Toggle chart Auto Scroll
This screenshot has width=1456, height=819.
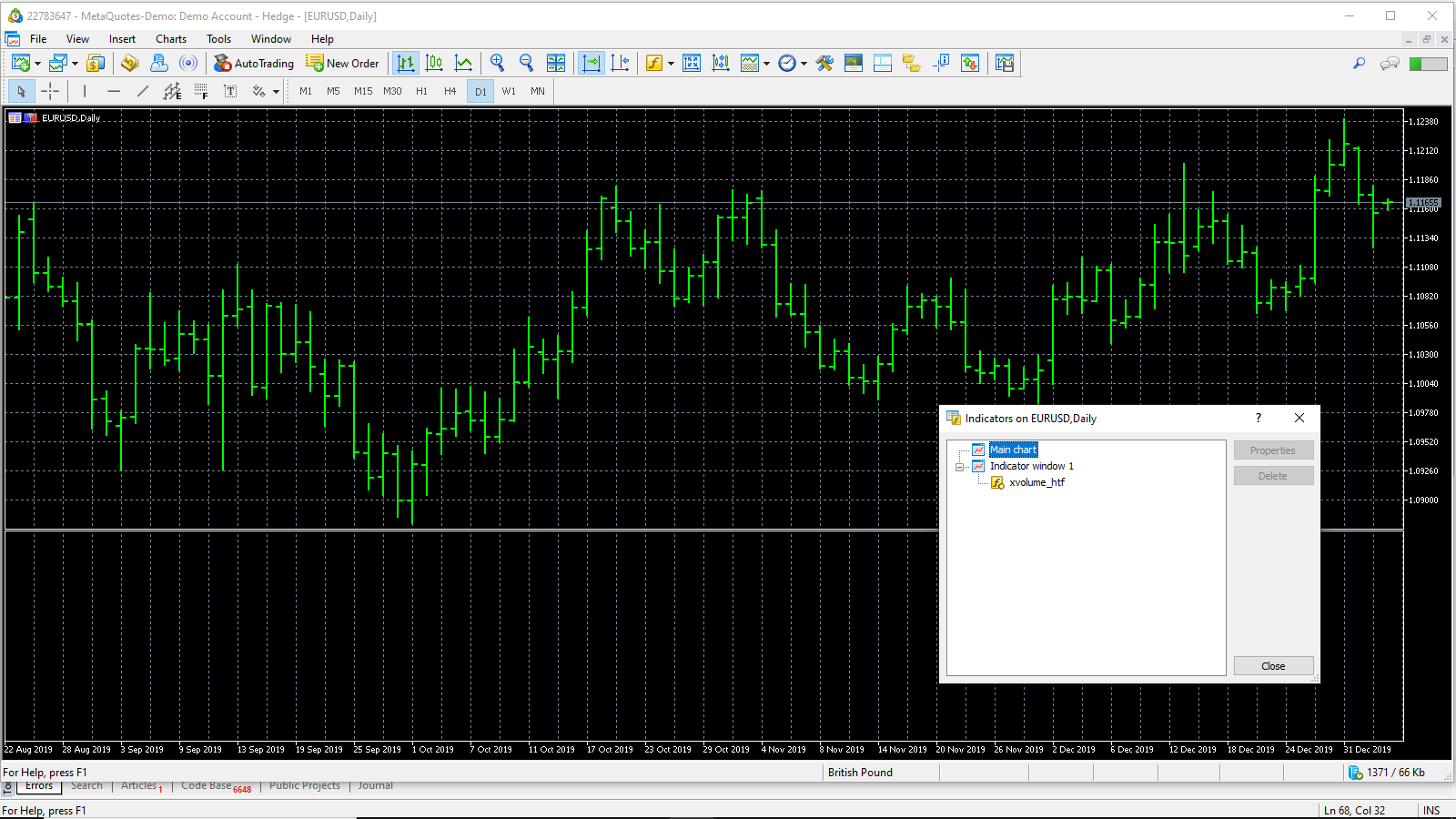tap(591, 63)
